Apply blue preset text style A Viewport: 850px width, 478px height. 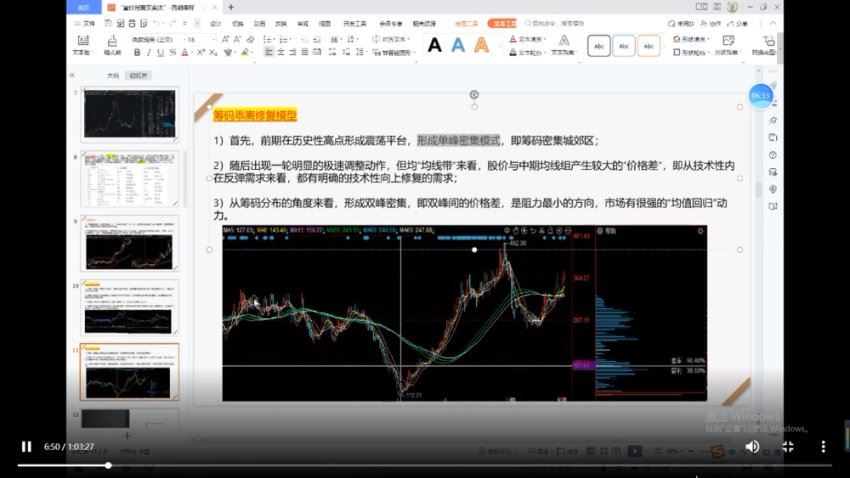(458, 45)
